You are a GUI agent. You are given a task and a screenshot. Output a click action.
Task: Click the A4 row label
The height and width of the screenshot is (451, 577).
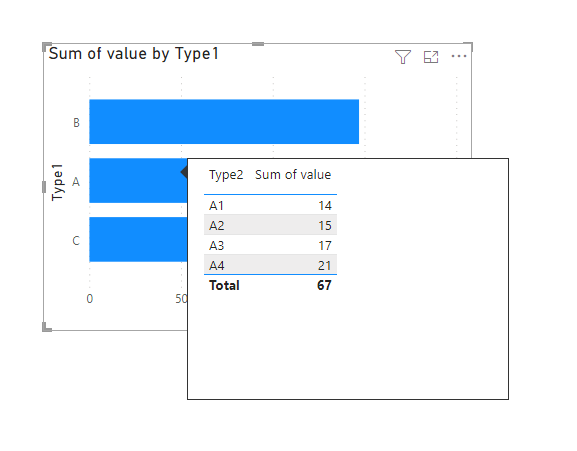point(216,265)
